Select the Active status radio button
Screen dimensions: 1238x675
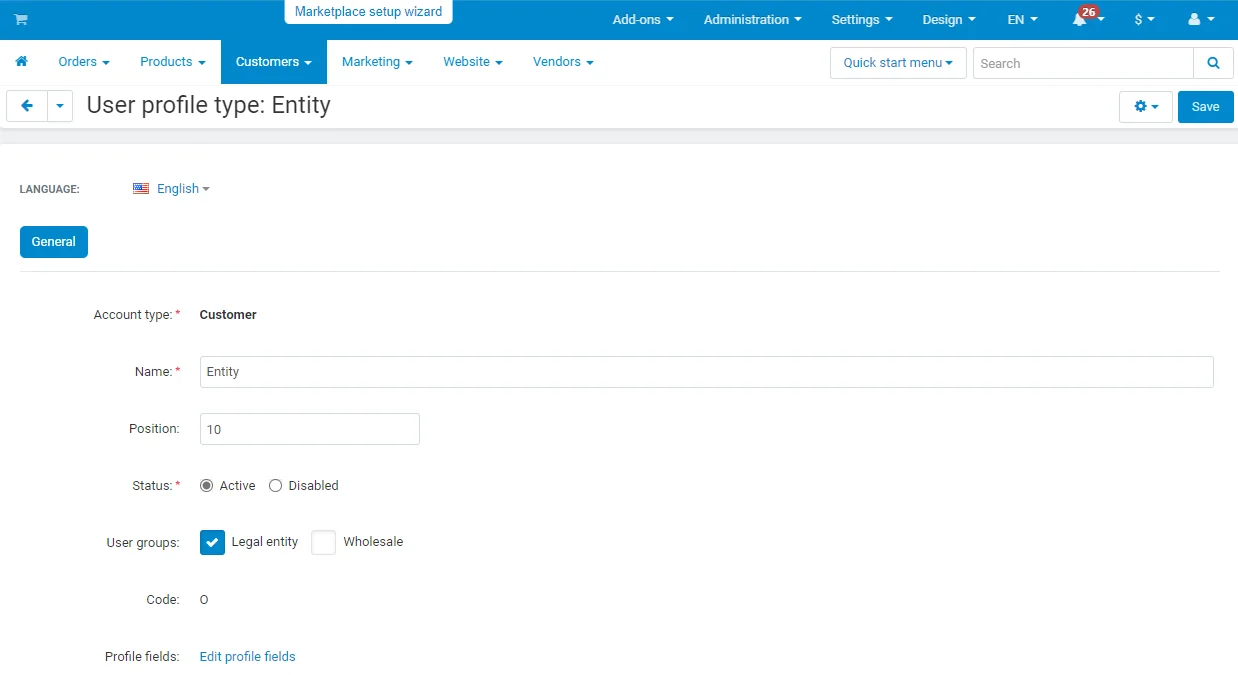click(207, 486)
